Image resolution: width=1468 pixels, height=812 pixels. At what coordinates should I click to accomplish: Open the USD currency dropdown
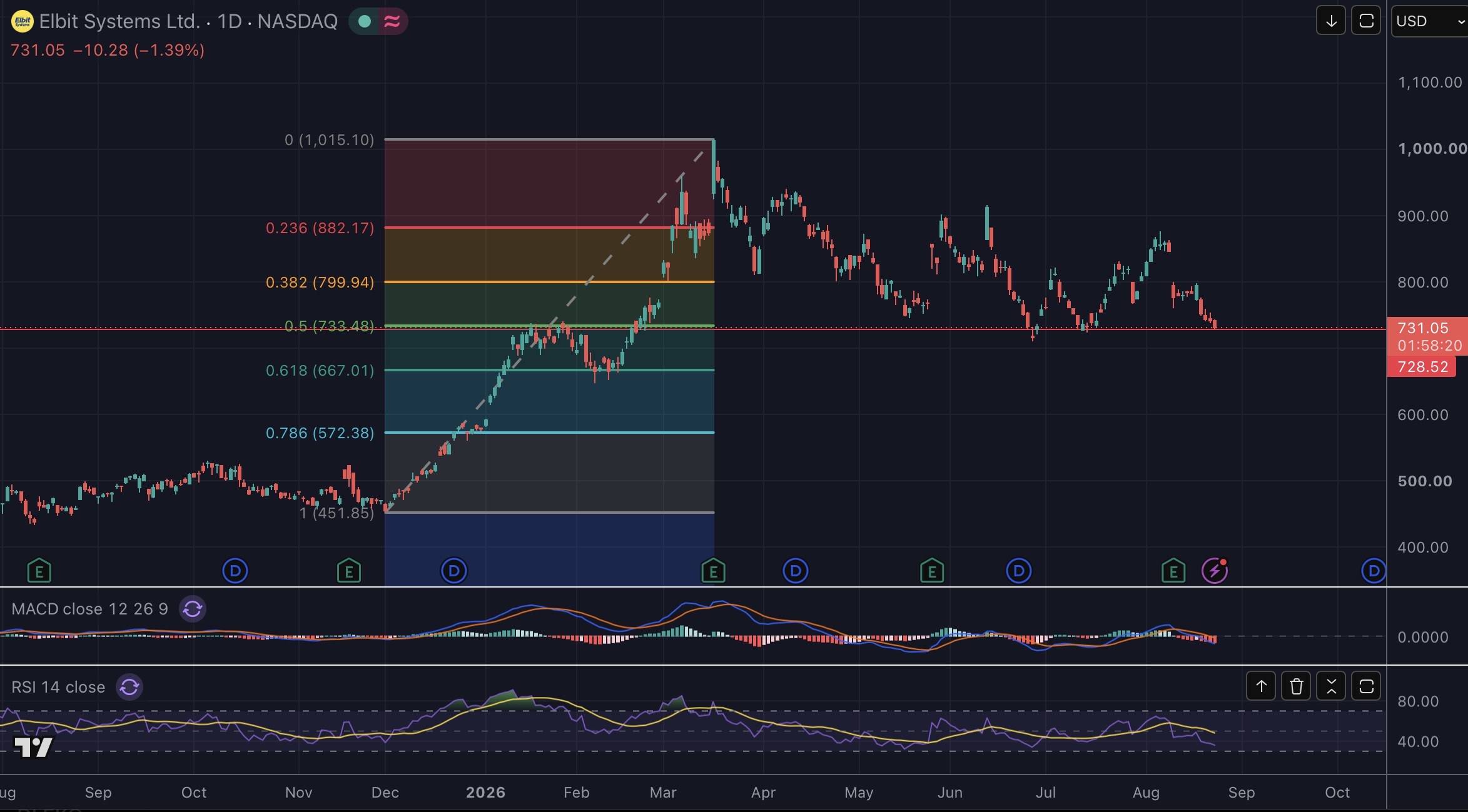tap(1429, 21)
